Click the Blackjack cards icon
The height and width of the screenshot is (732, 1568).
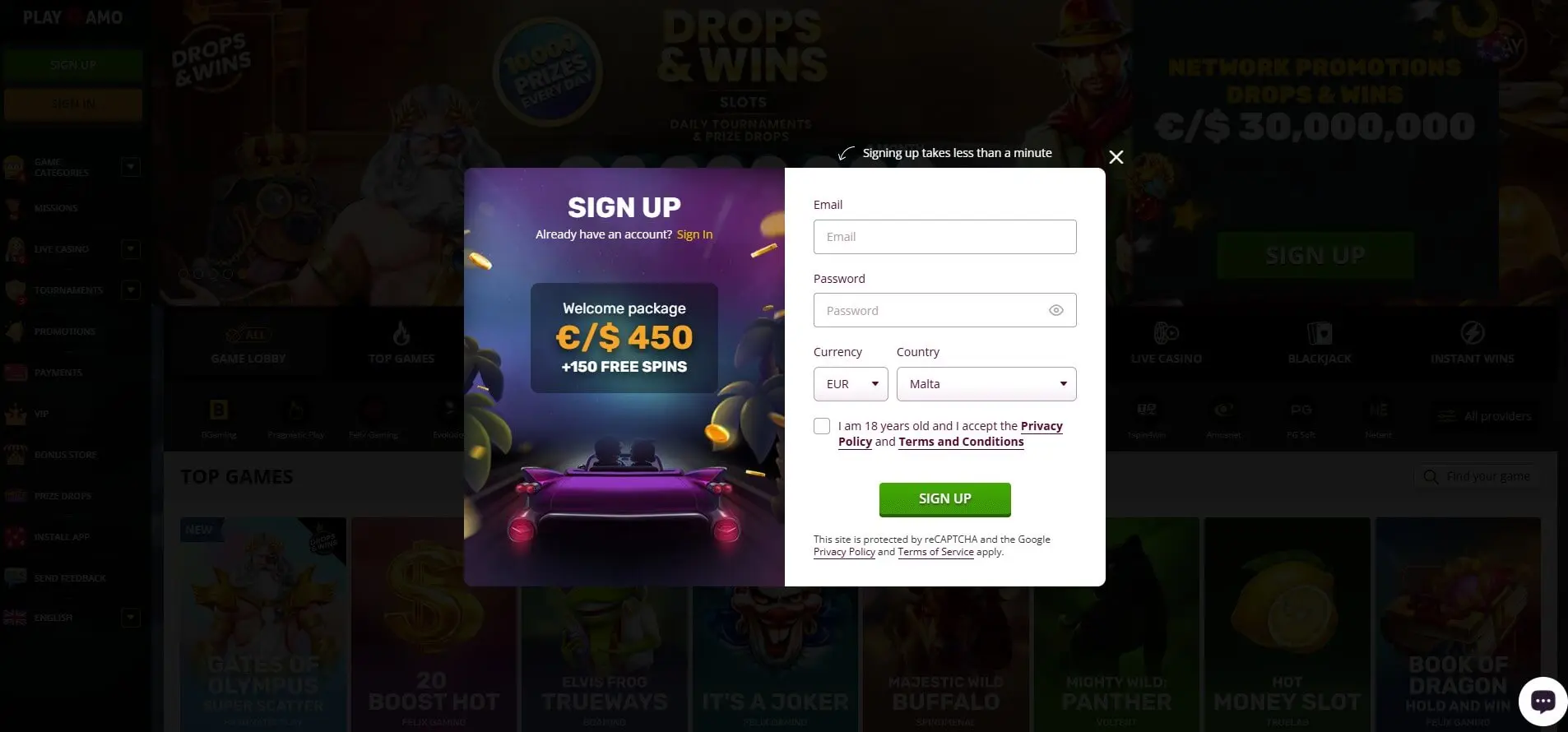click(x=1320, y=333)
